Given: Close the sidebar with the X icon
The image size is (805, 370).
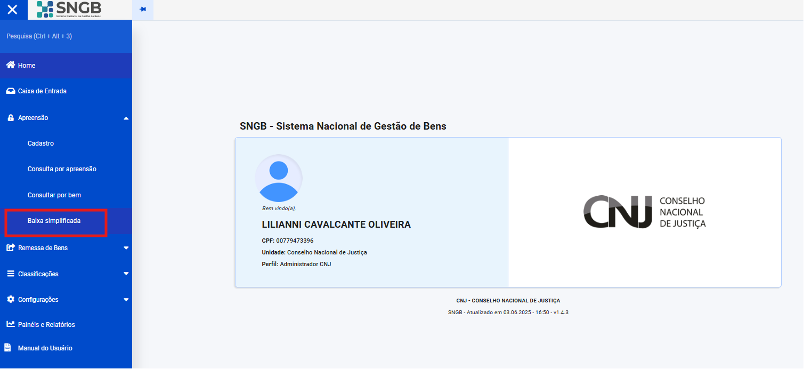Looking at the screenshot, I should pos(12,10).
